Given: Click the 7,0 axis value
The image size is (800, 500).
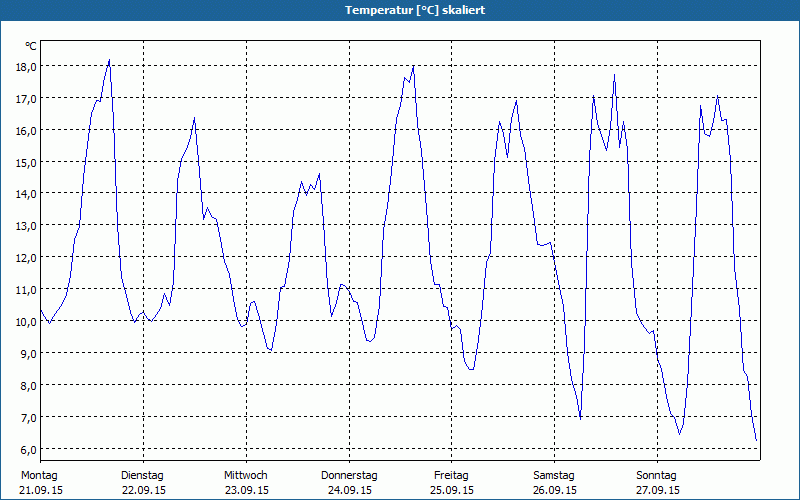Looking at the screenshot, I should tap(29, 417).
